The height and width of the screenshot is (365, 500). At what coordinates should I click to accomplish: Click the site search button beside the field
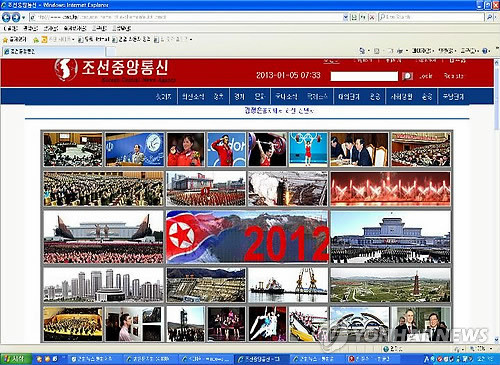point(407,76)
